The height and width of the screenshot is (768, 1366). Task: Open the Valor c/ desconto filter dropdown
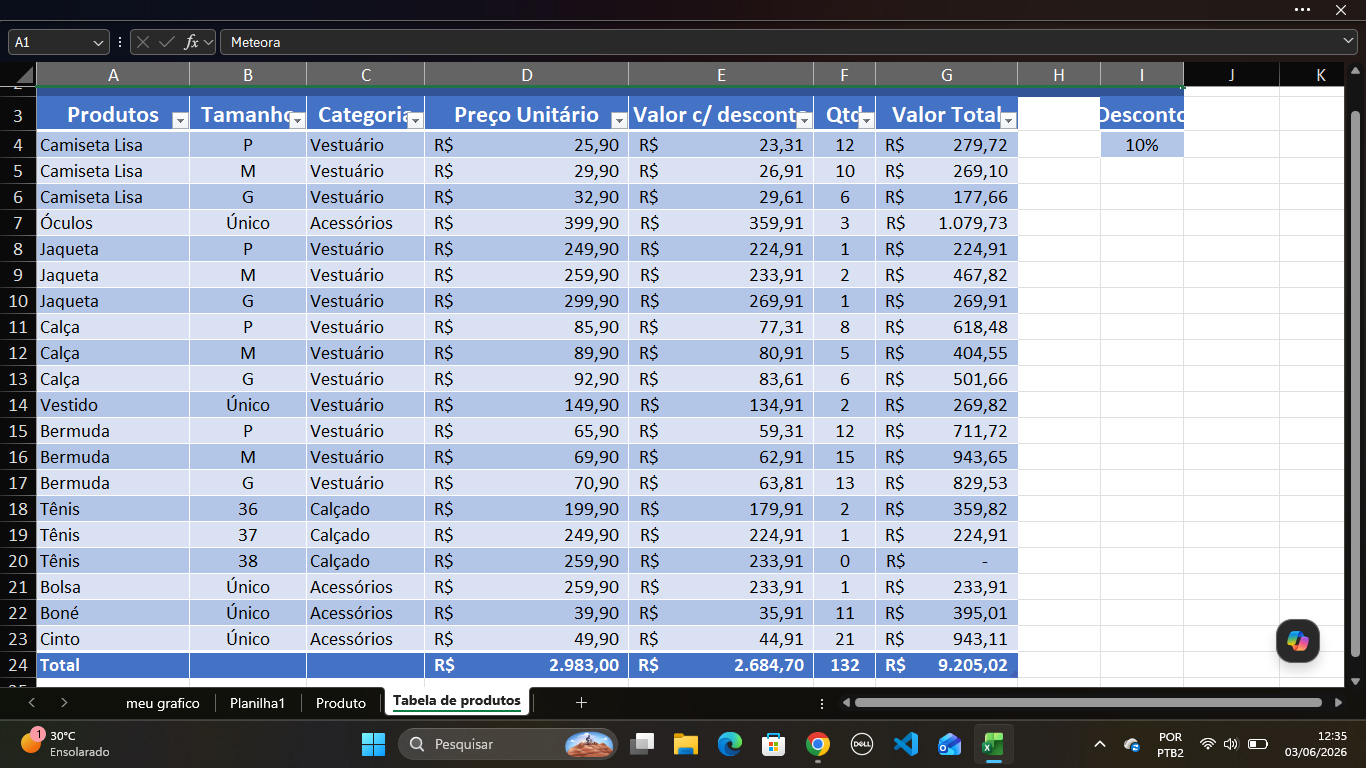(x=804, y=120)
